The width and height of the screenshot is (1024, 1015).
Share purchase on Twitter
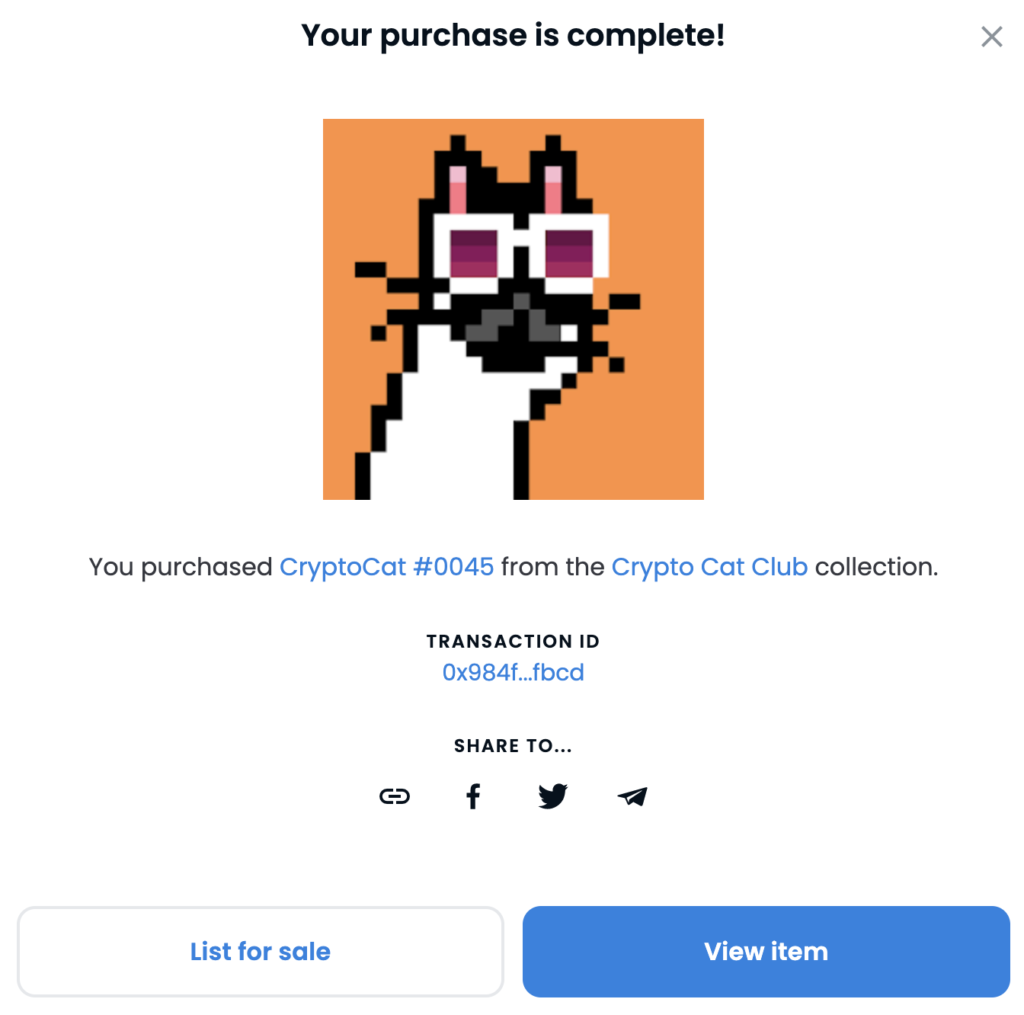(x=552, y=796)
